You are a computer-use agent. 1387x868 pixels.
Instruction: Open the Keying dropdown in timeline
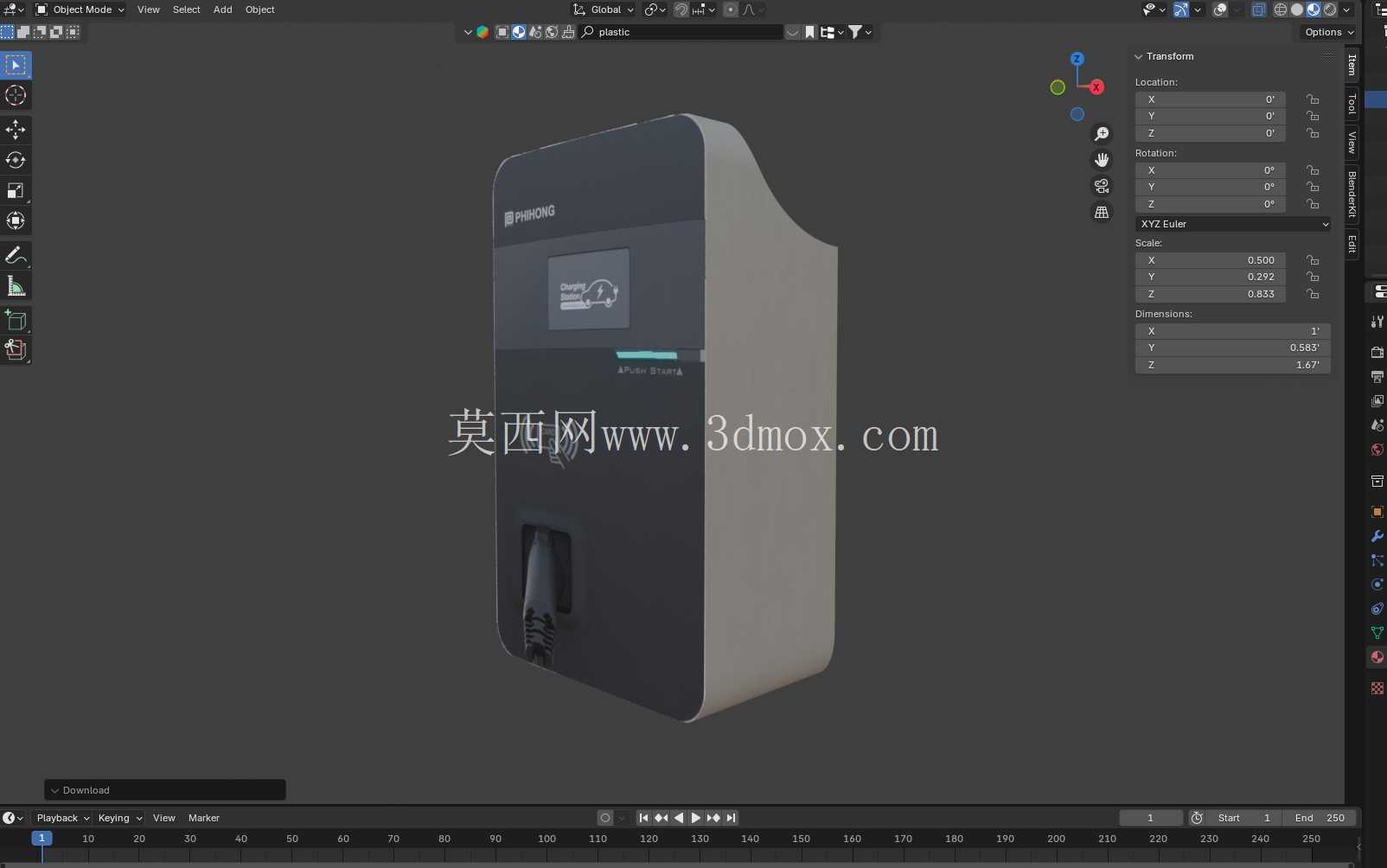(120, 818)
